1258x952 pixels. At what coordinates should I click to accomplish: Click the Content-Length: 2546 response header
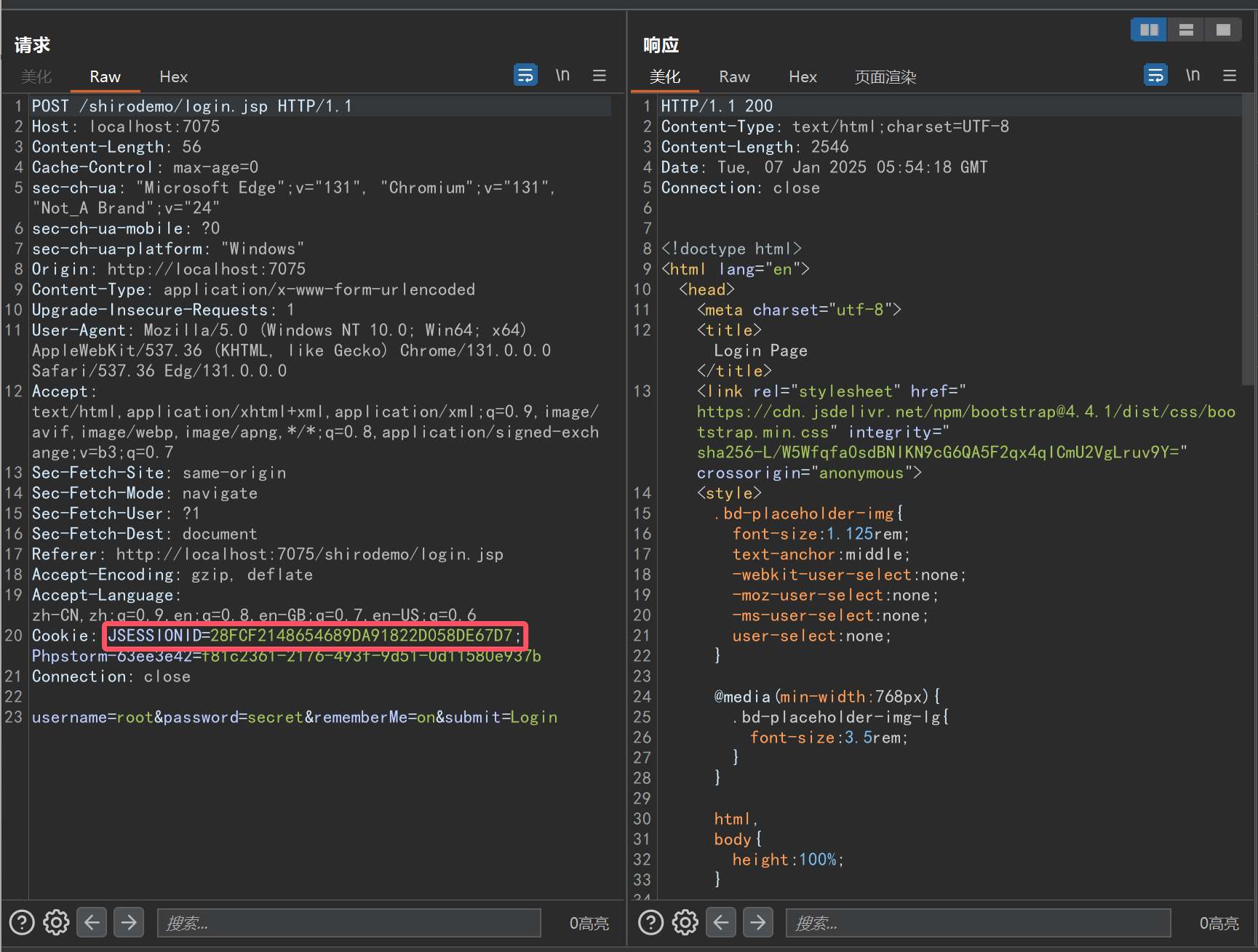pyautogui.click(x=755, y=147)
